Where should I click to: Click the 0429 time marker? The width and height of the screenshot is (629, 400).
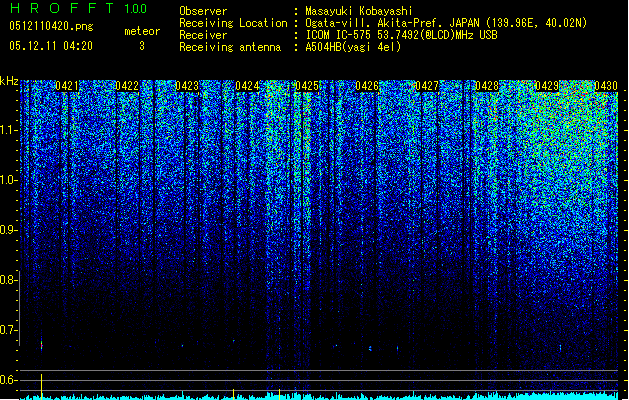click(x=547, y=86)
